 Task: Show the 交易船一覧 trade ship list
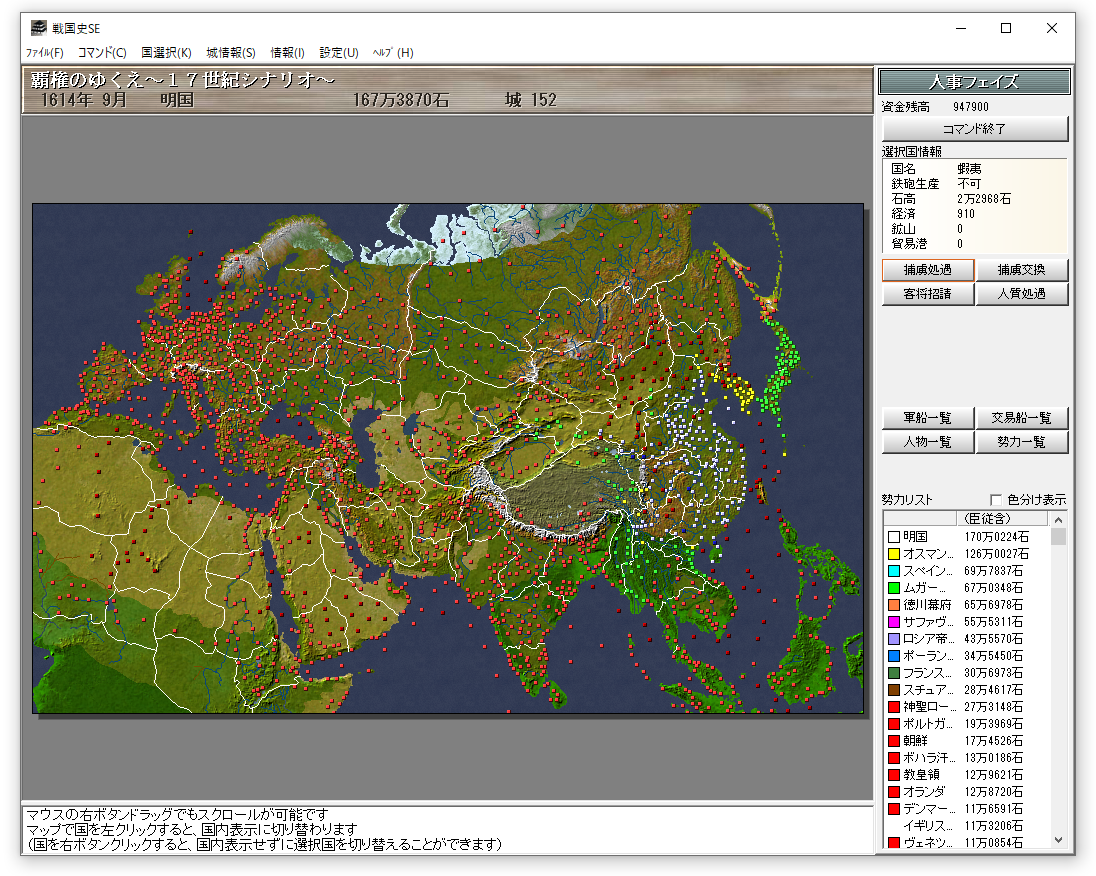click(1021, 418)
